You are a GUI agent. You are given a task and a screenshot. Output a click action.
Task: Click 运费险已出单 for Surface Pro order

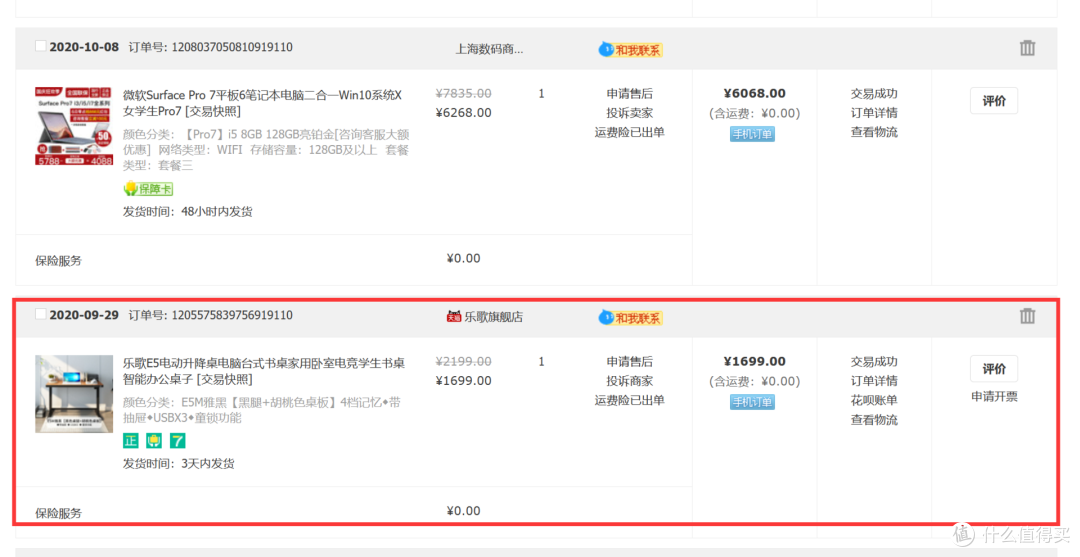pyautogui.click(x=630, y=132)
